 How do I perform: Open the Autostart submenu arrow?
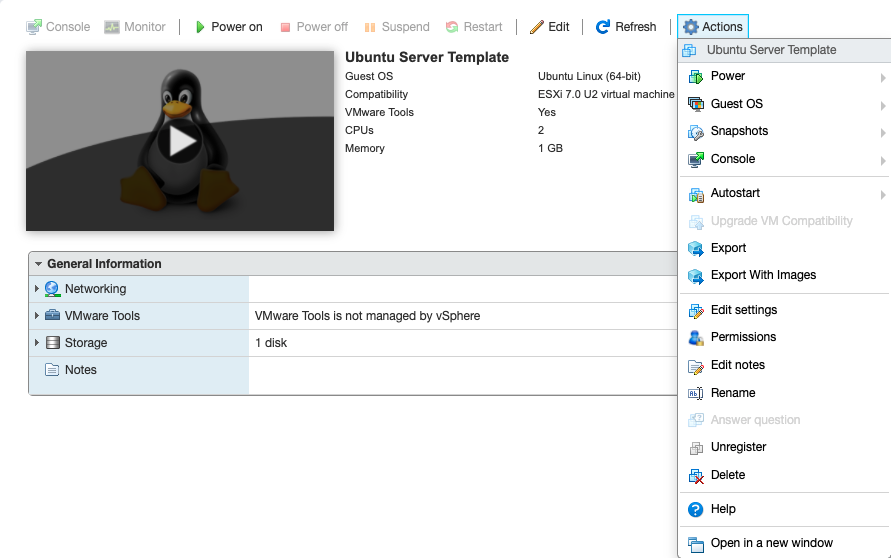pyautogui.click(x=882, y=195)
